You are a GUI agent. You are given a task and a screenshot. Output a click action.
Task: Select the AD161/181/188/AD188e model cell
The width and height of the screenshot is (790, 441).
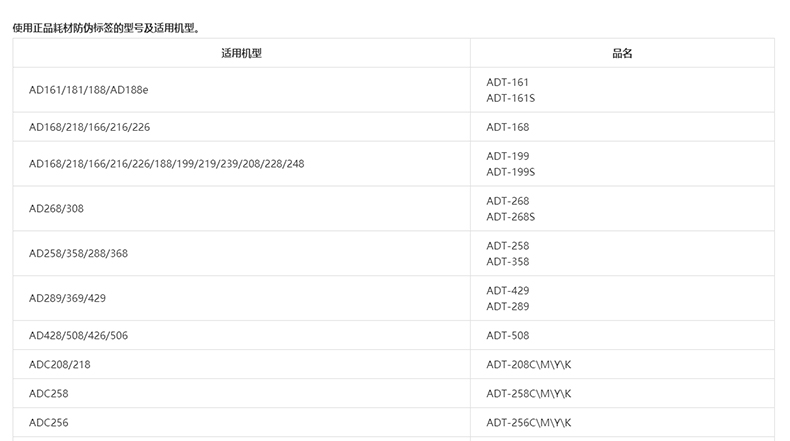(x=89, y=90)
